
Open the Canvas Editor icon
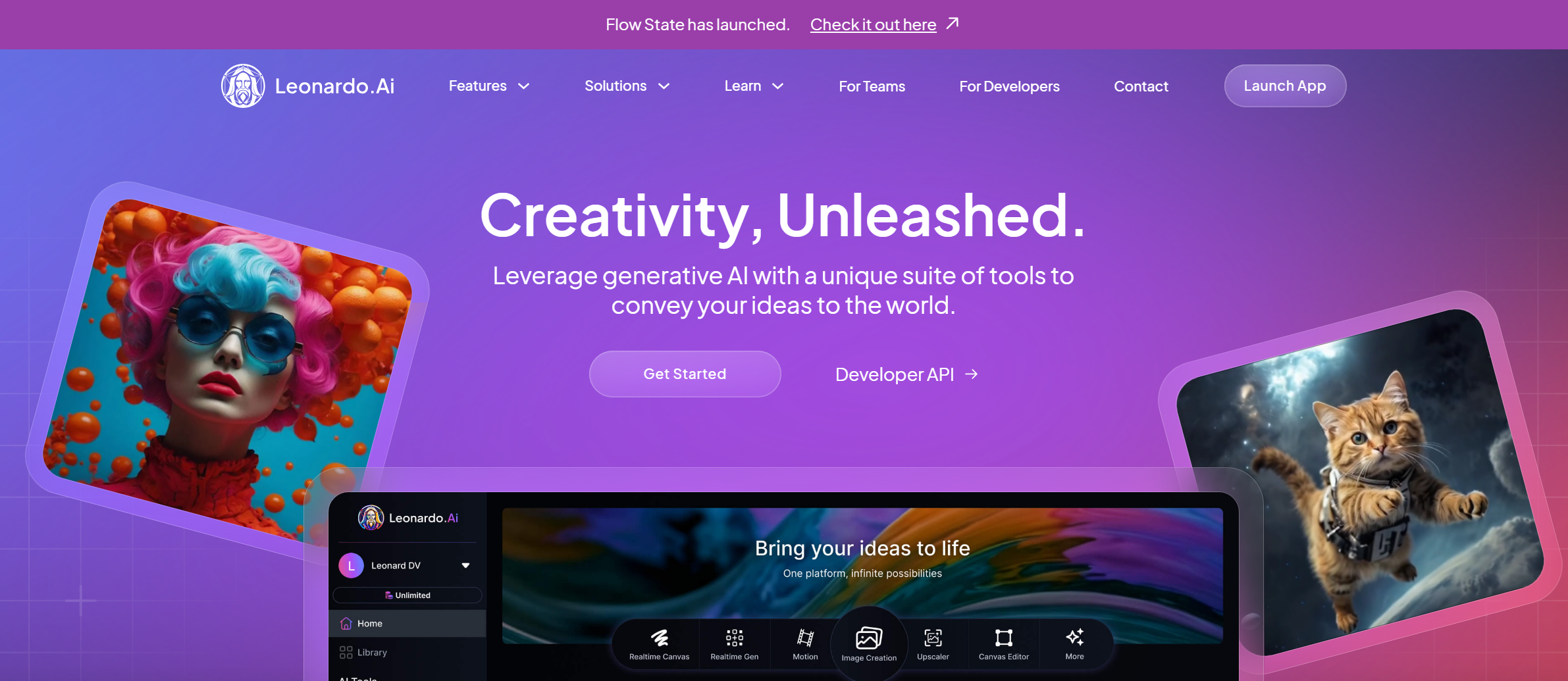point(1004,637)
